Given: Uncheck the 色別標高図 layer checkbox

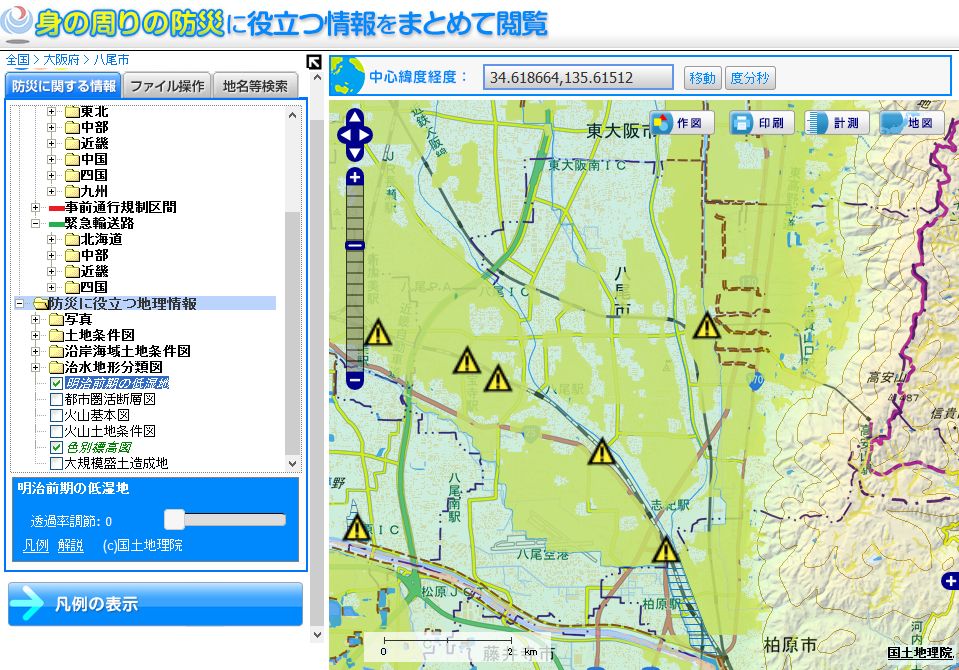Looking at the screenshot, I should (x=56, y=447).
